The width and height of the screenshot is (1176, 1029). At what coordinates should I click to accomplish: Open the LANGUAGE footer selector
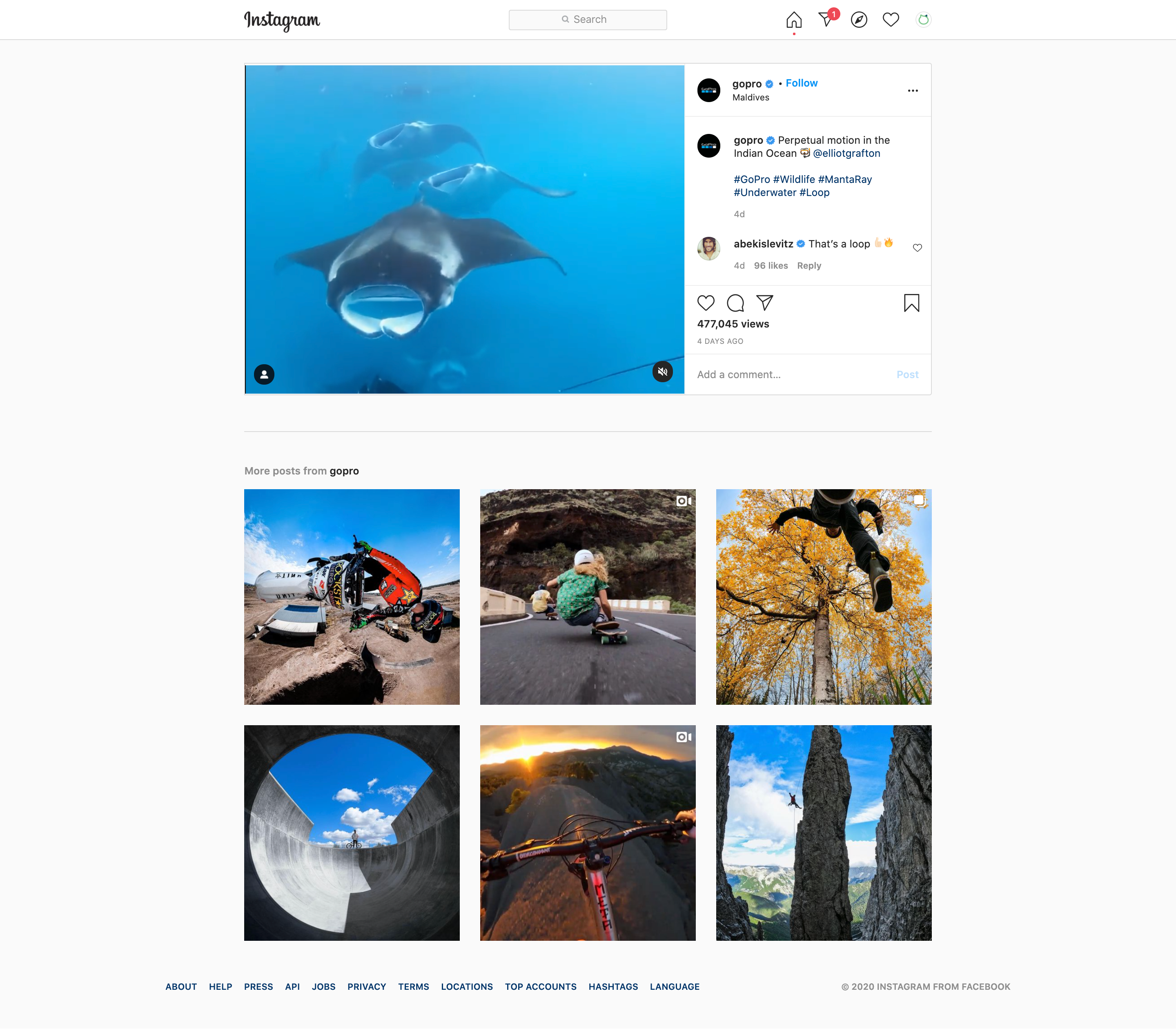tap(674, 987)
